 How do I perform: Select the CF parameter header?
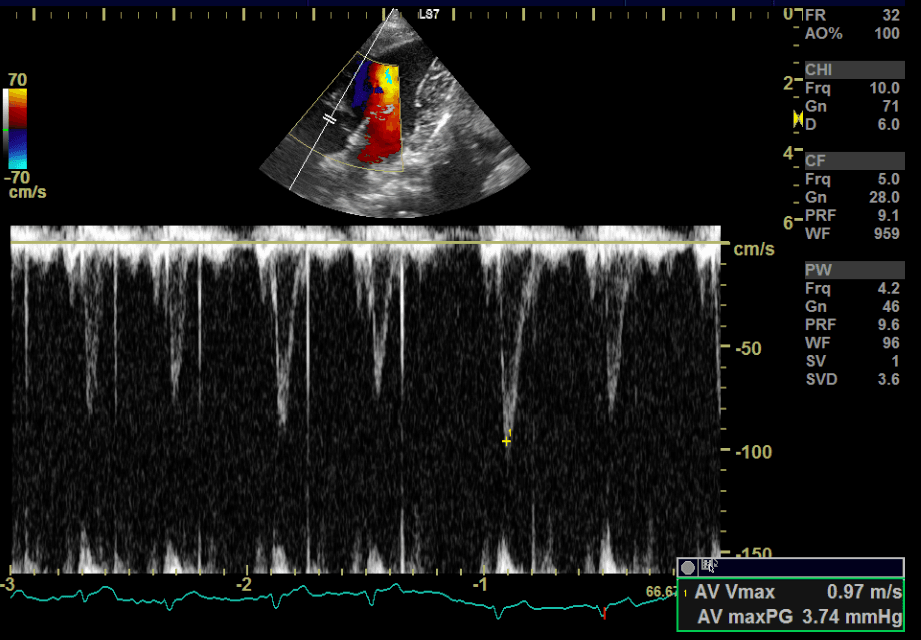815,161
